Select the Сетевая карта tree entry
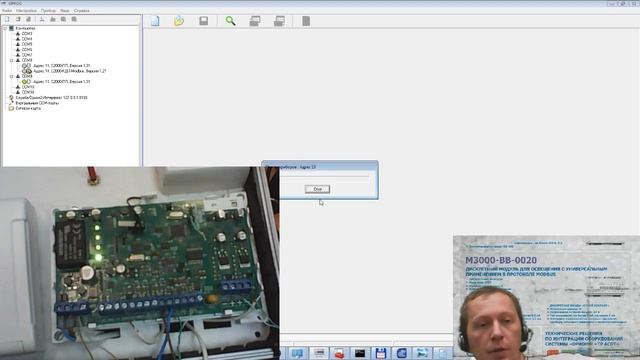The image size is (640, 360). [28, 108]
